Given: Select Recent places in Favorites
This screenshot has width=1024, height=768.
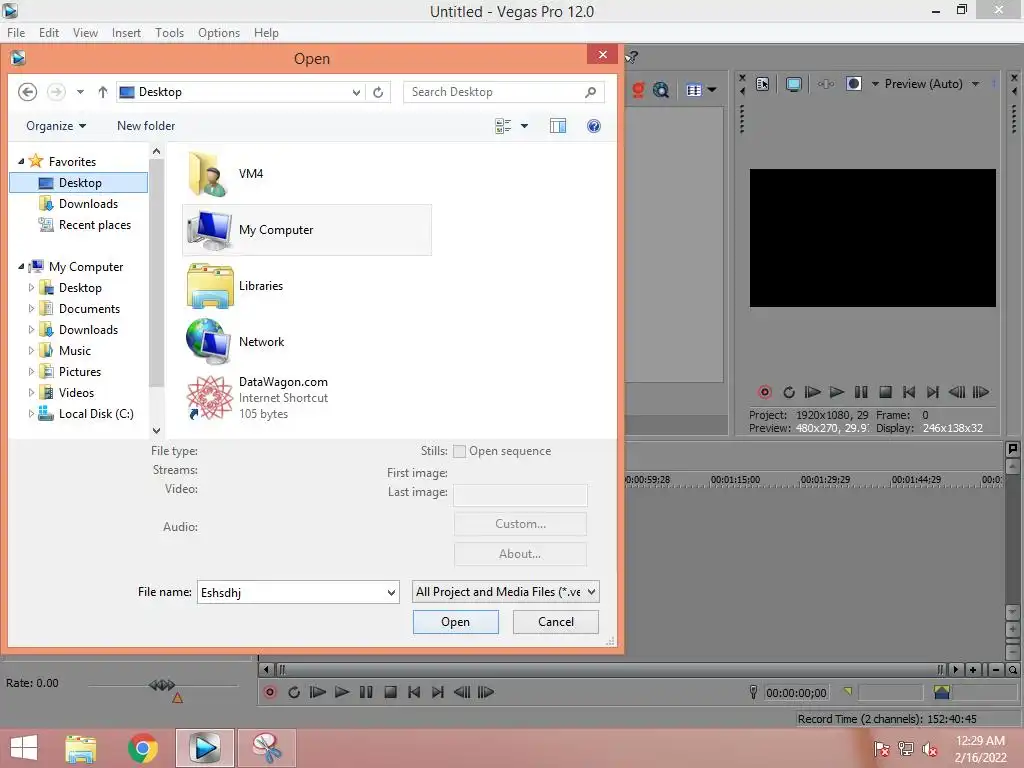Looking at the screenshot, I should pos(85,225).
